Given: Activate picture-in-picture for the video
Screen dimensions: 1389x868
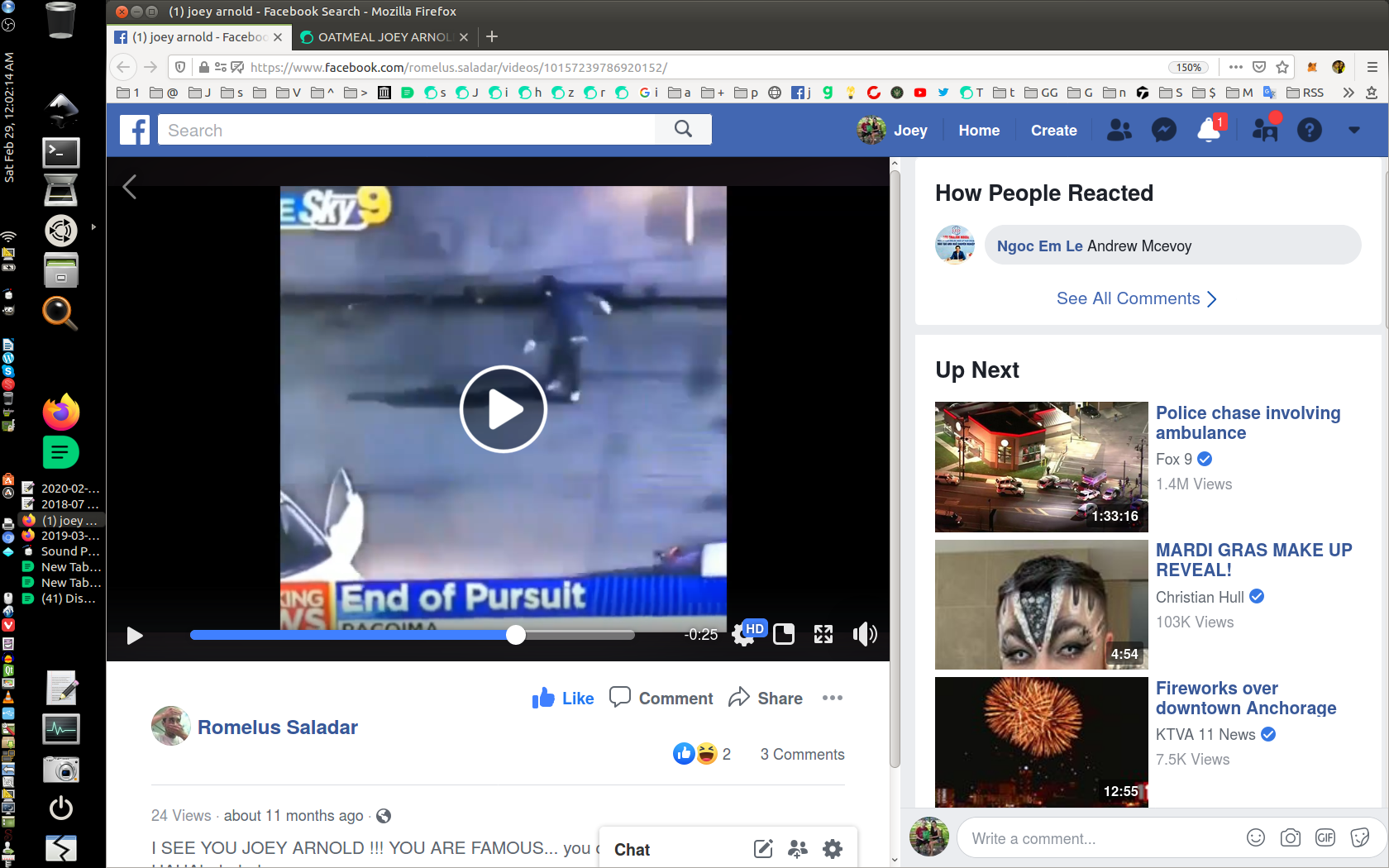Looking at the screenshot, I should 783,634.
